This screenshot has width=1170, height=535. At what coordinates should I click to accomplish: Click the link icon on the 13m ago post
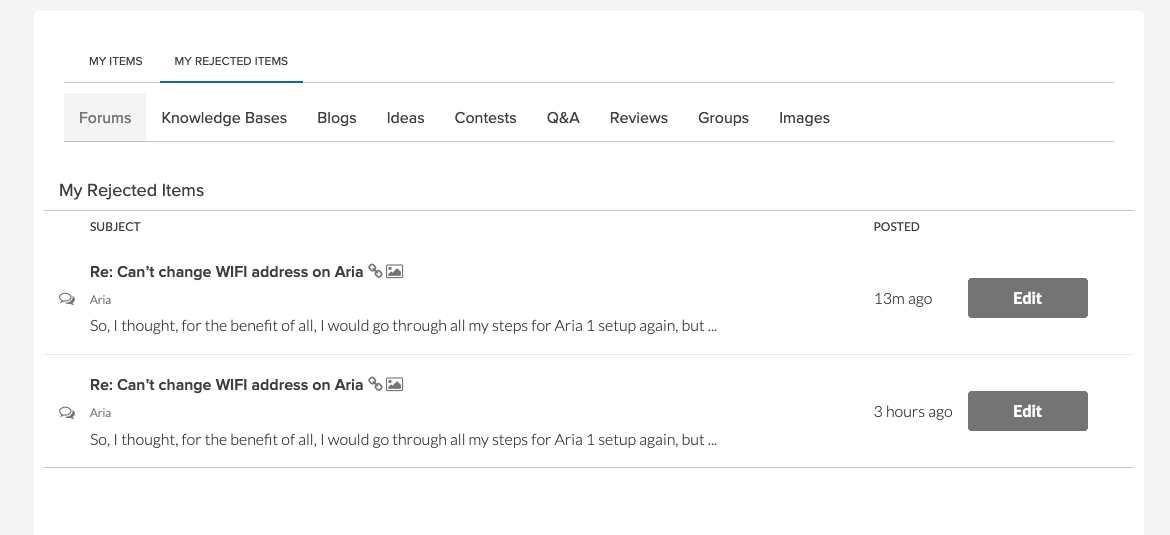click(375, 272)
